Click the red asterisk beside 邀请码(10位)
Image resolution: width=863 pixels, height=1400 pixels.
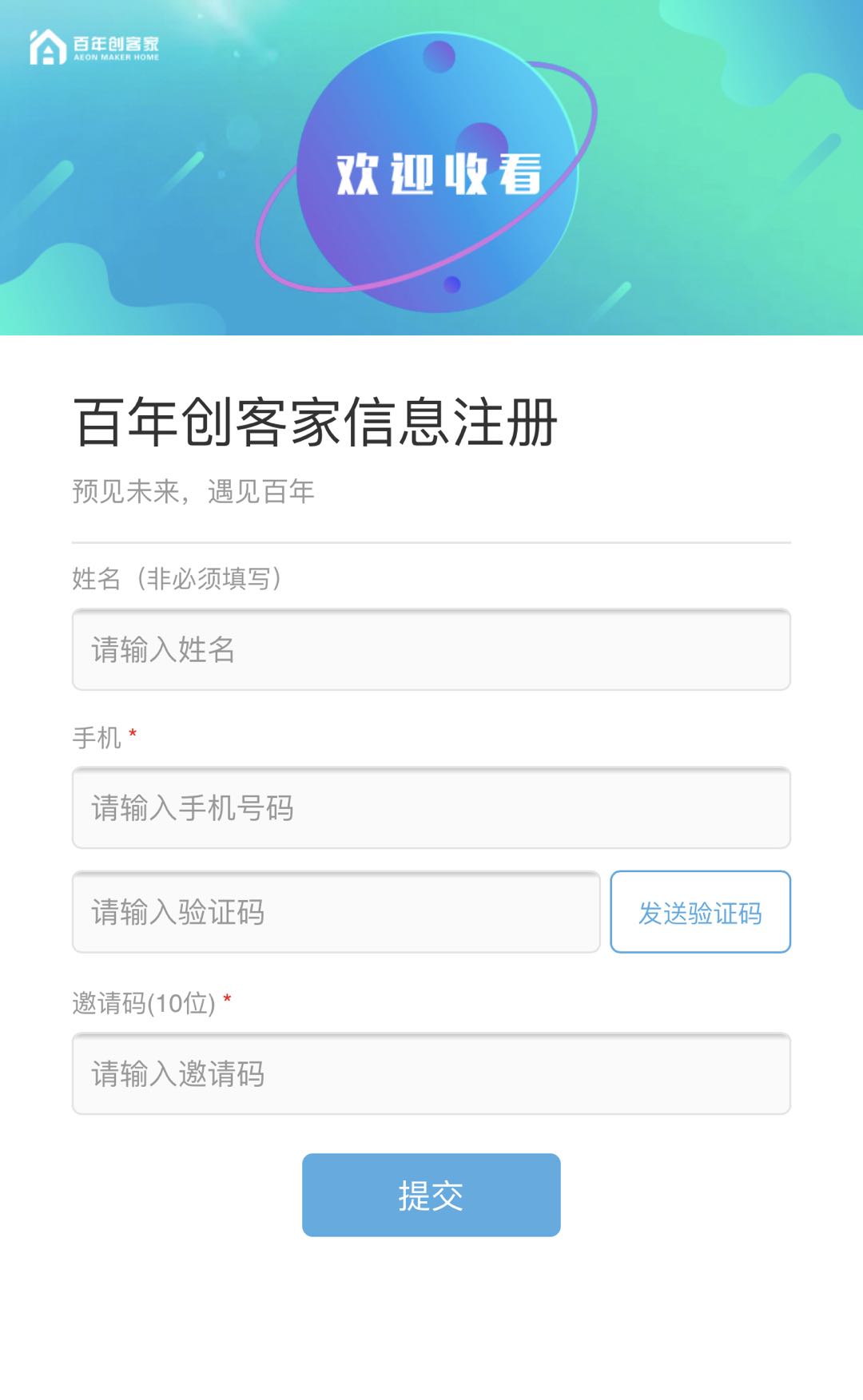coord(227,999)
